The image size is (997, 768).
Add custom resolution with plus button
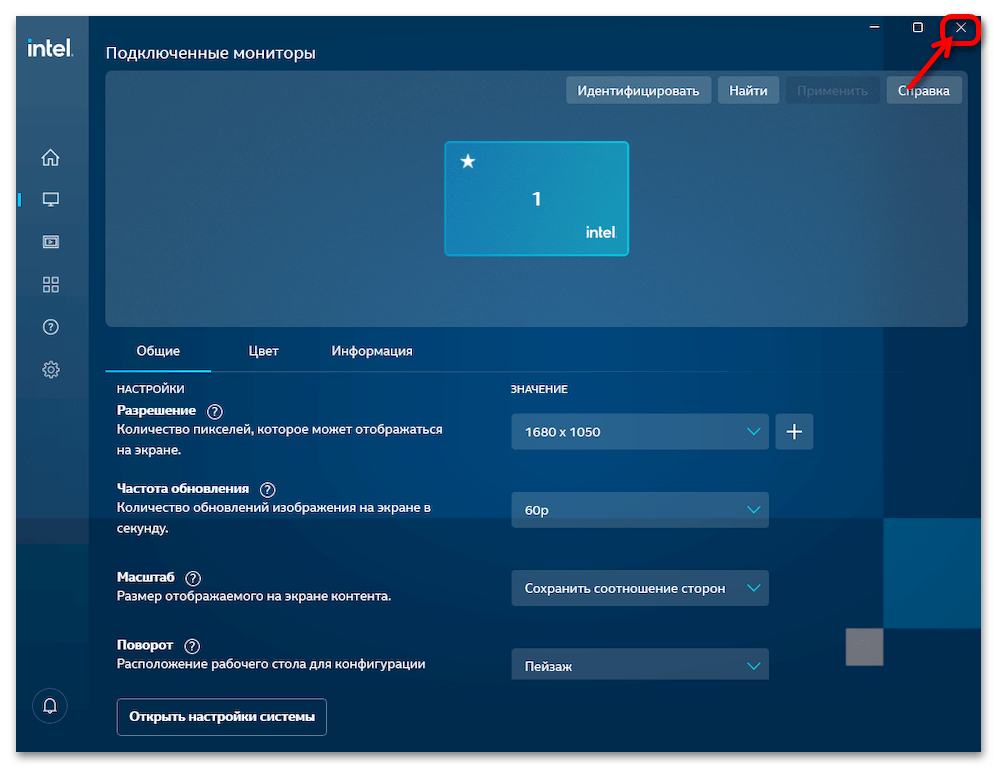794,432
